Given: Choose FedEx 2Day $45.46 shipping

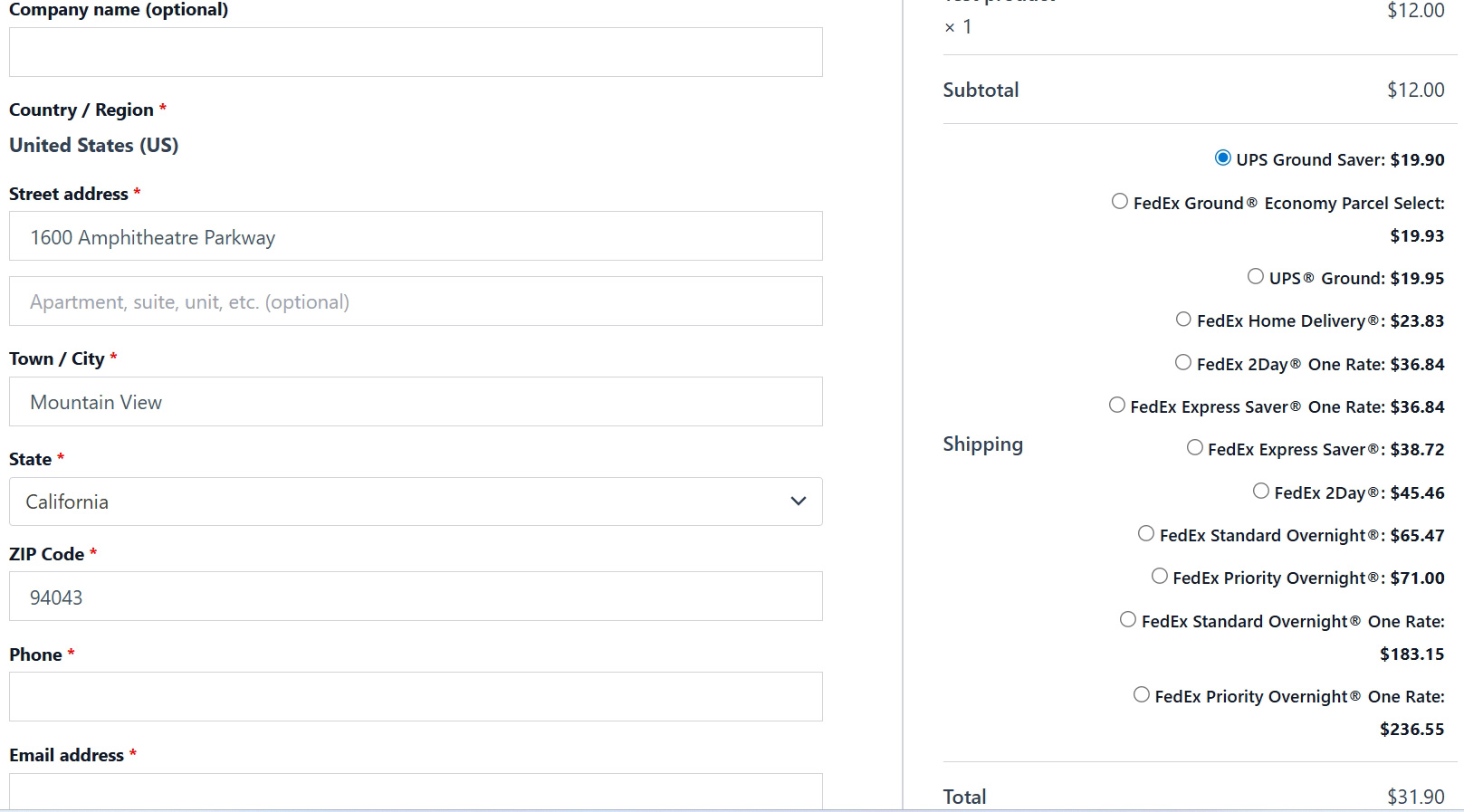Looking at the screenshot, I should (1261, 492).
